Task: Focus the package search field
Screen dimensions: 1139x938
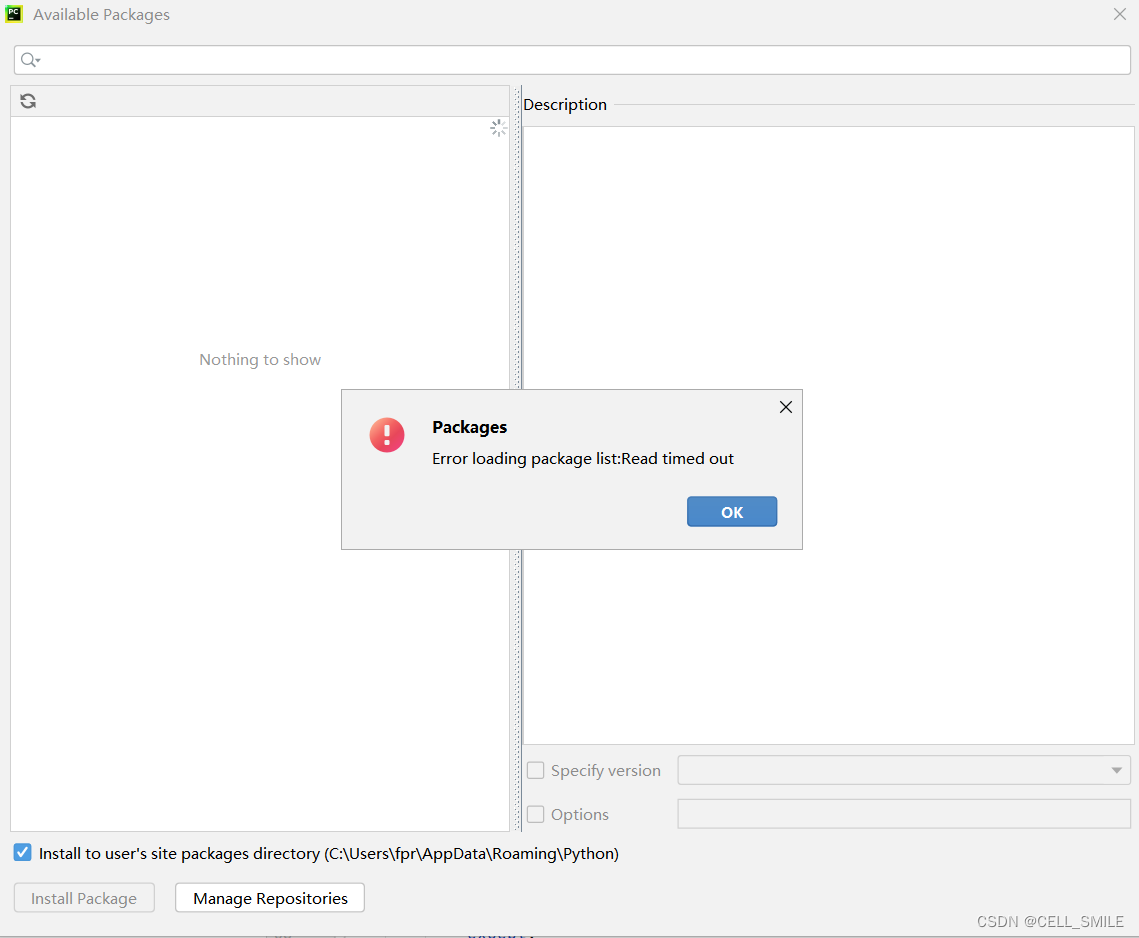Action: (x=572, y=60)
